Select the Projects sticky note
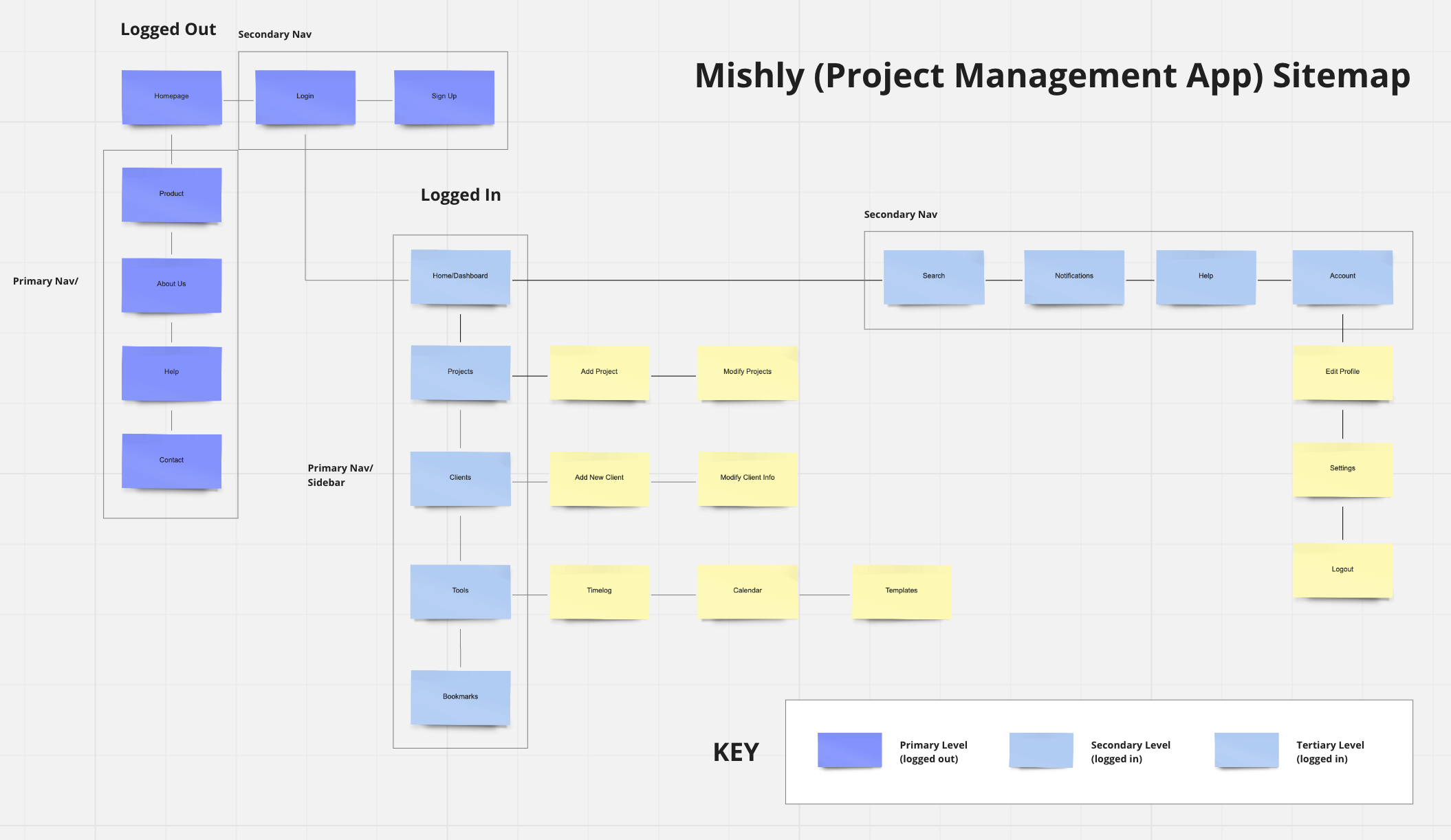This screenshot has width=1451, height=840. coord(461,373)
